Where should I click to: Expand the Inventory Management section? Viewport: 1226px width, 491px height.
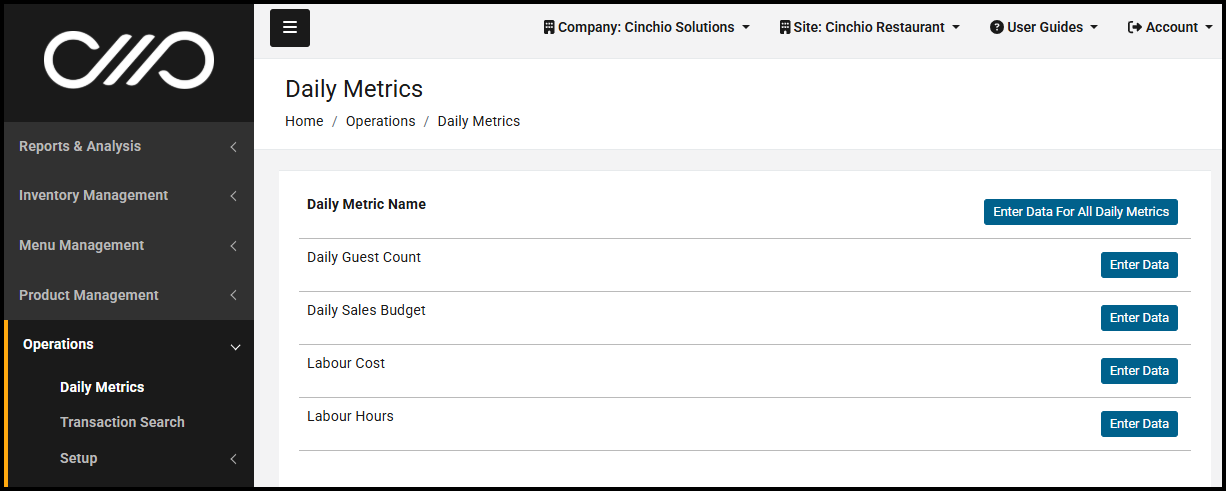tap(128, 196)
